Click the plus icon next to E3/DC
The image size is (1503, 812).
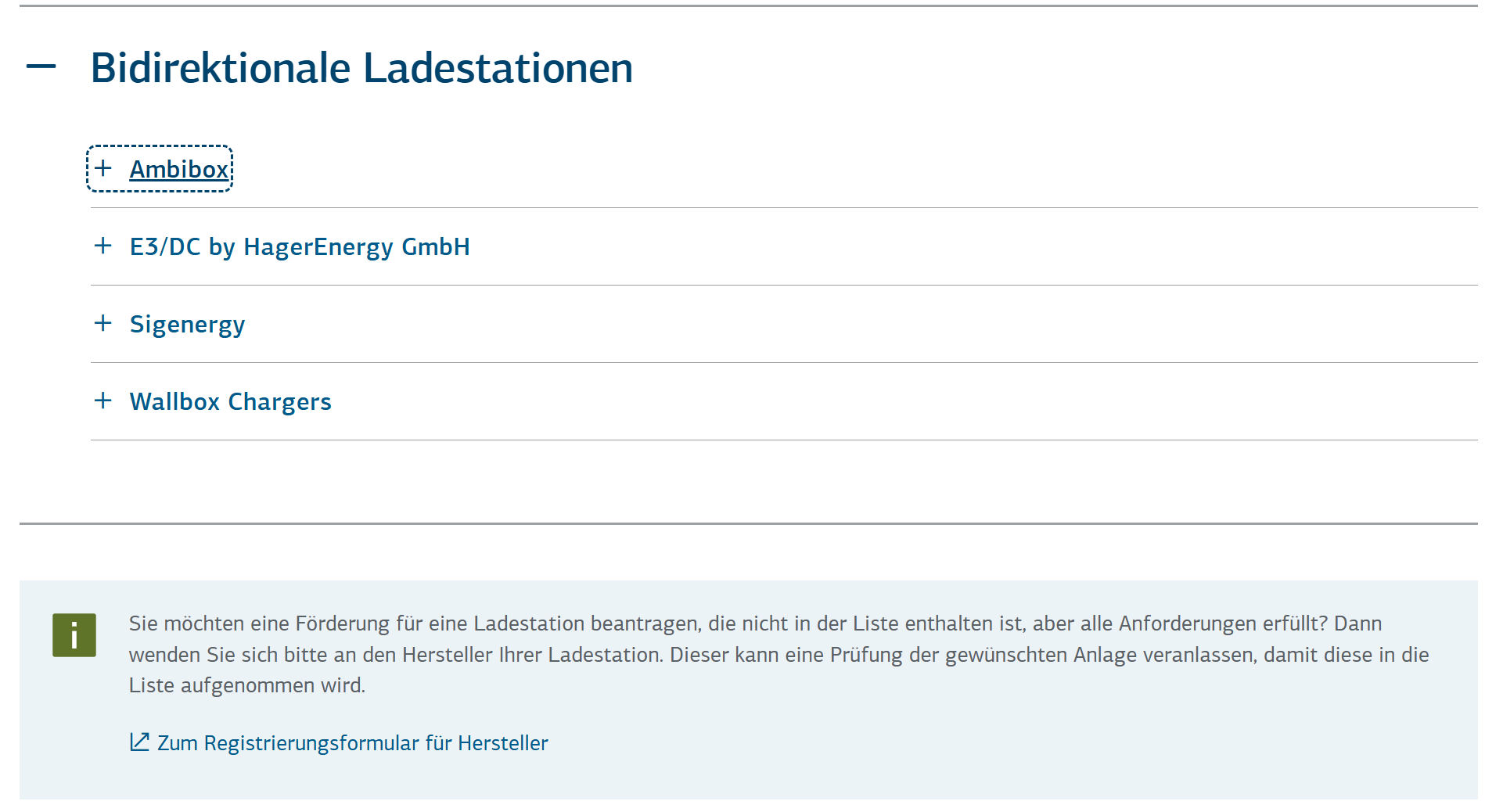[103, 246]
